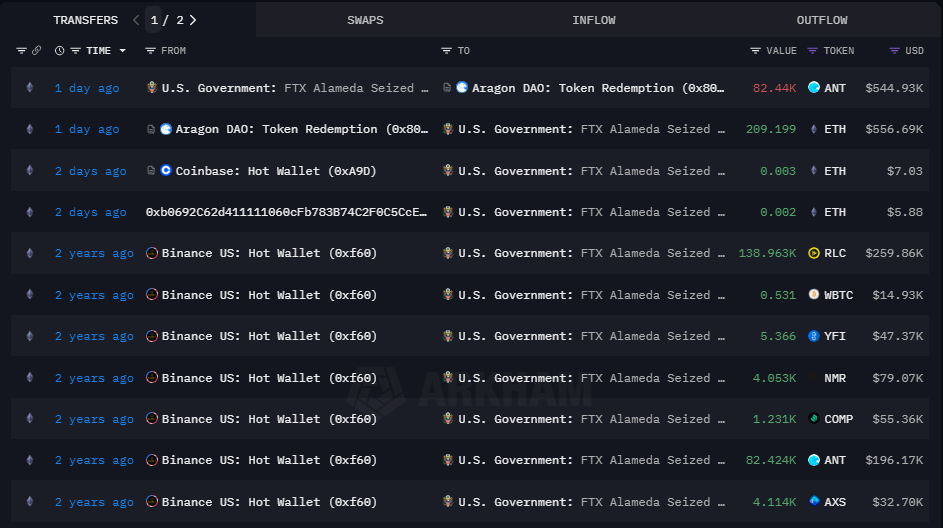Switch to the SWAPS tab

[365, 20]
